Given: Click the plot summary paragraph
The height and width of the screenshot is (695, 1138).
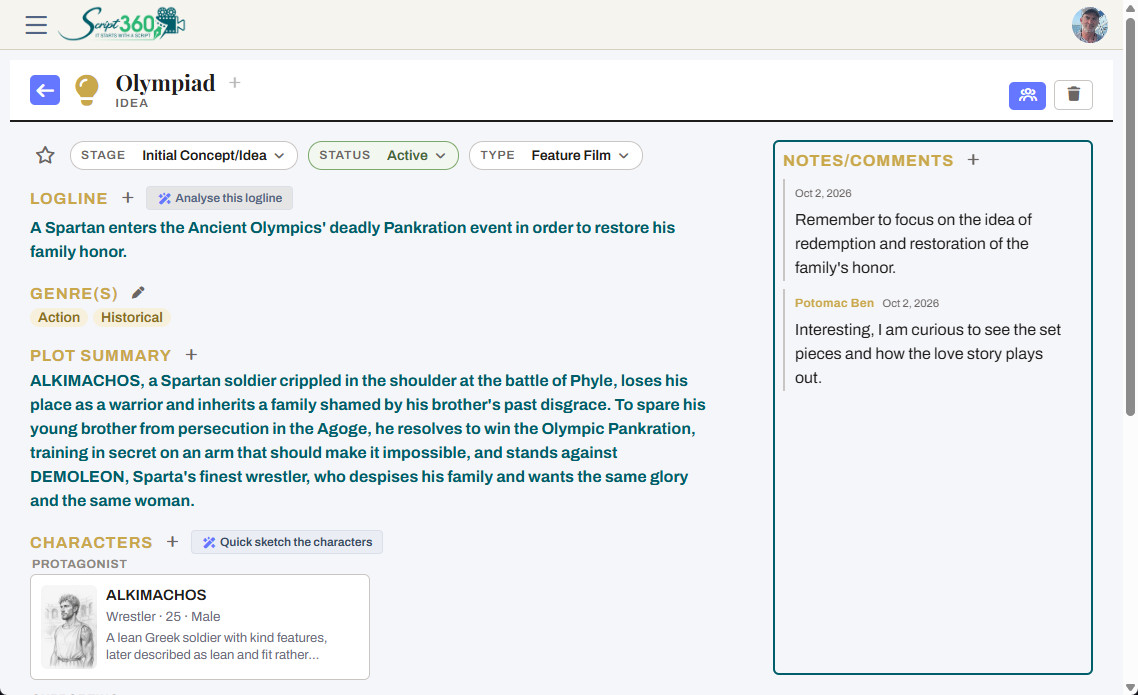Looking at the screenshot, I should (x=368, y=440).
